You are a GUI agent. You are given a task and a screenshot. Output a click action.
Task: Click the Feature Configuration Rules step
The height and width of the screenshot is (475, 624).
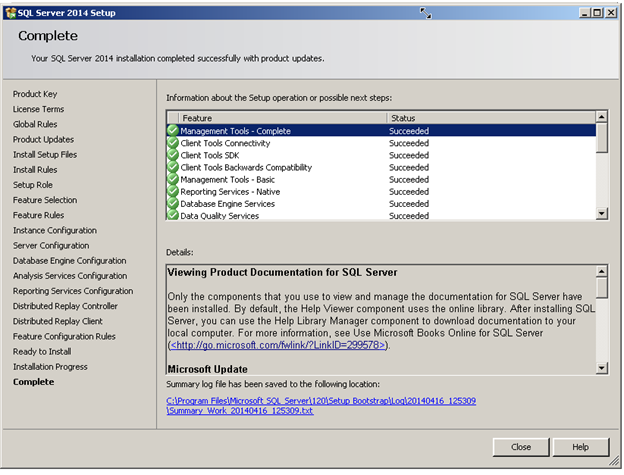click(x=64, y=336)
